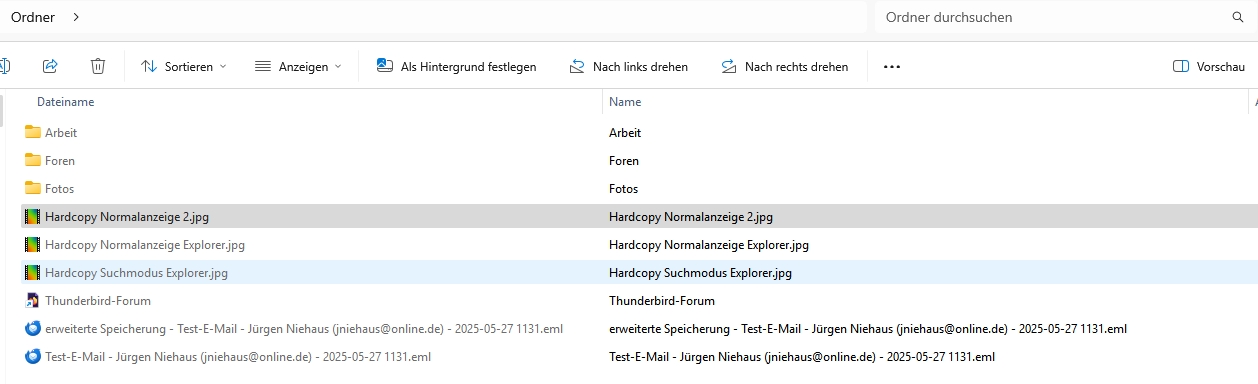Open the Anzeigen dropdown
The width and height of the screenshot is (1258, 384).
(298, 66)
